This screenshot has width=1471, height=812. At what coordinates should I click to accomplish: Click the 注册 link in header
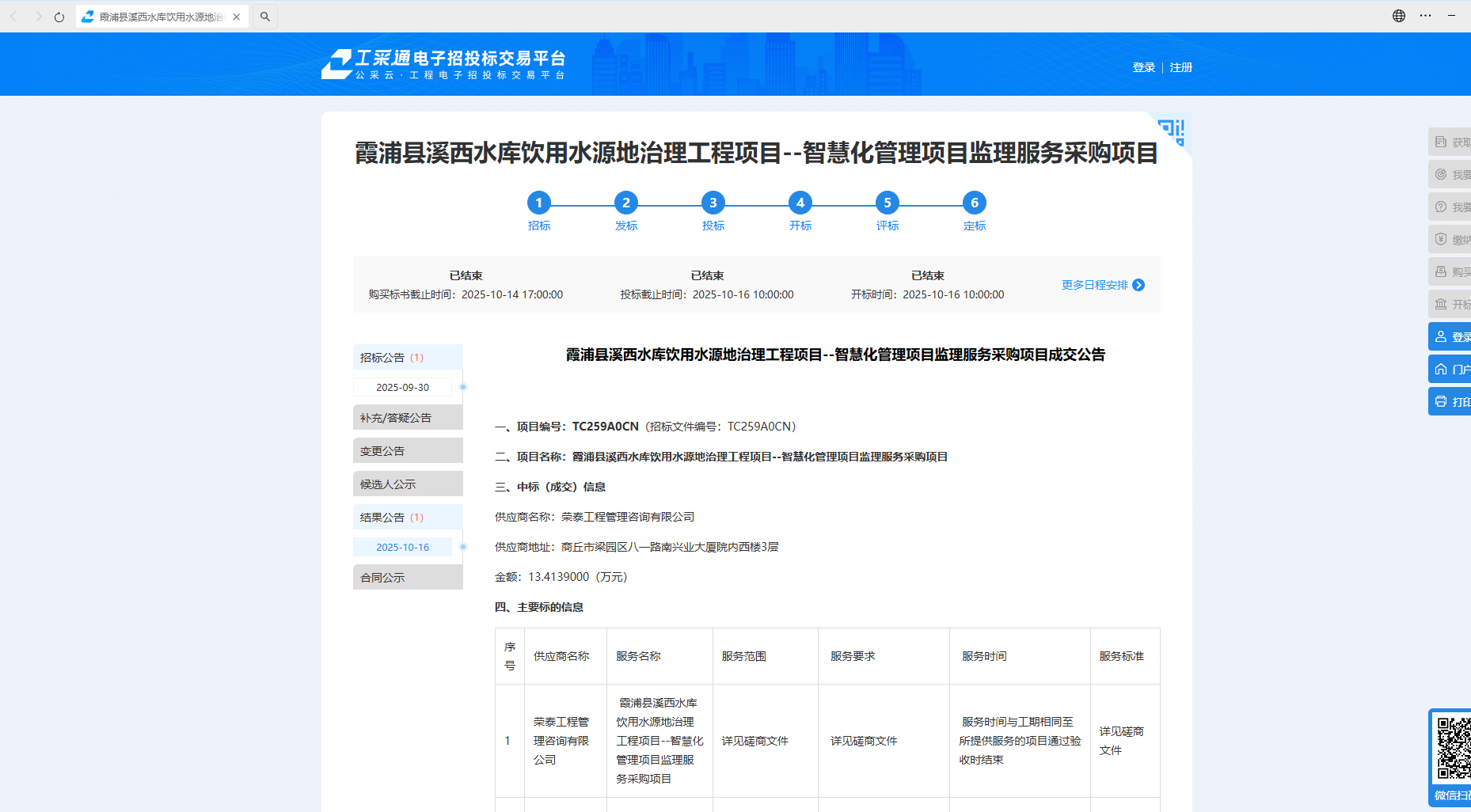tap(1180, 68)
